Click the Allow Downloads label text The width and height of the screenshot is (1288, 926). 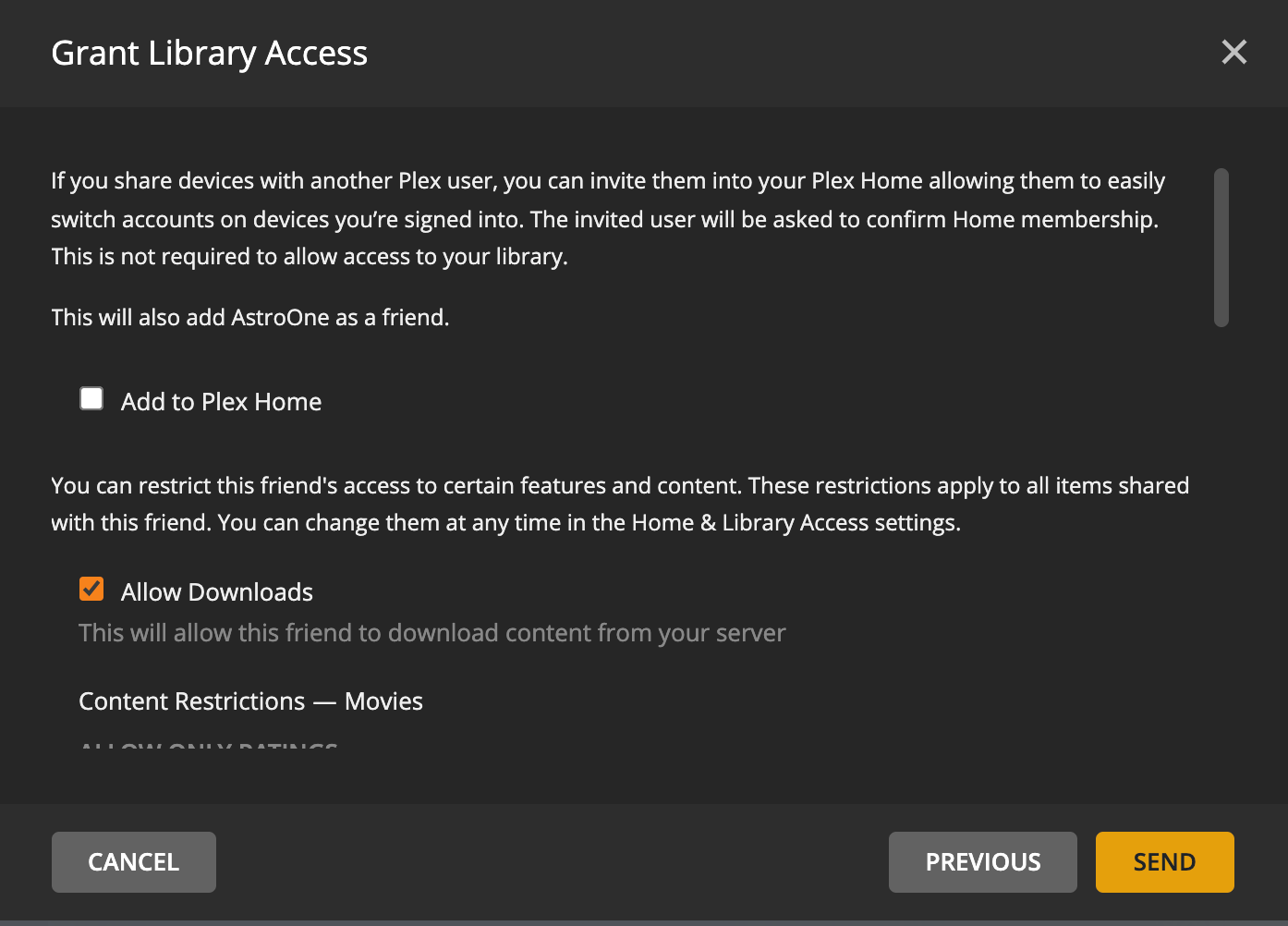tap(217, 591)
